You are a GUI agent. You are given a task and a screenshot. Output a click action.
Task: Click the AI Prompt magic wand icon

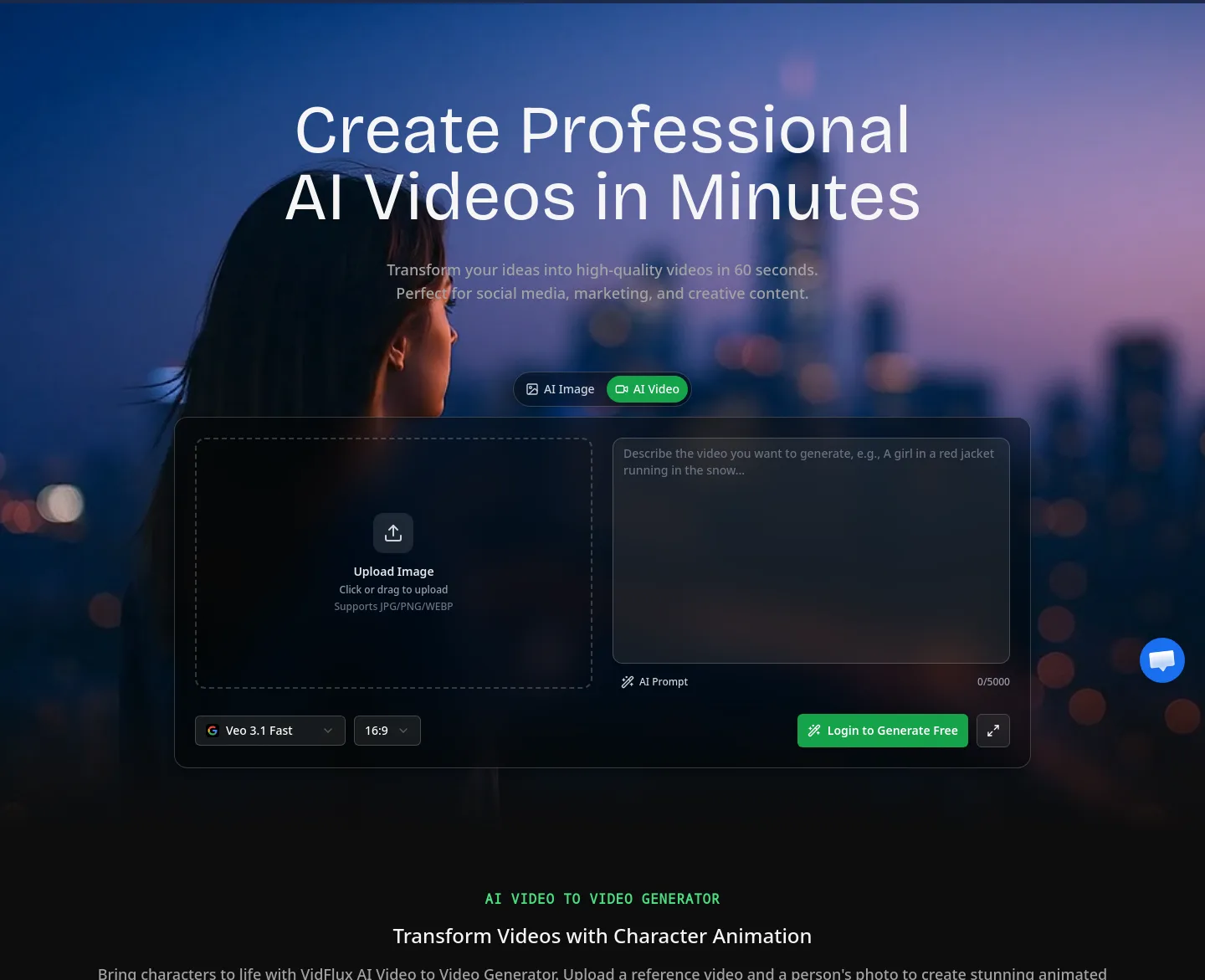(628, 682)
